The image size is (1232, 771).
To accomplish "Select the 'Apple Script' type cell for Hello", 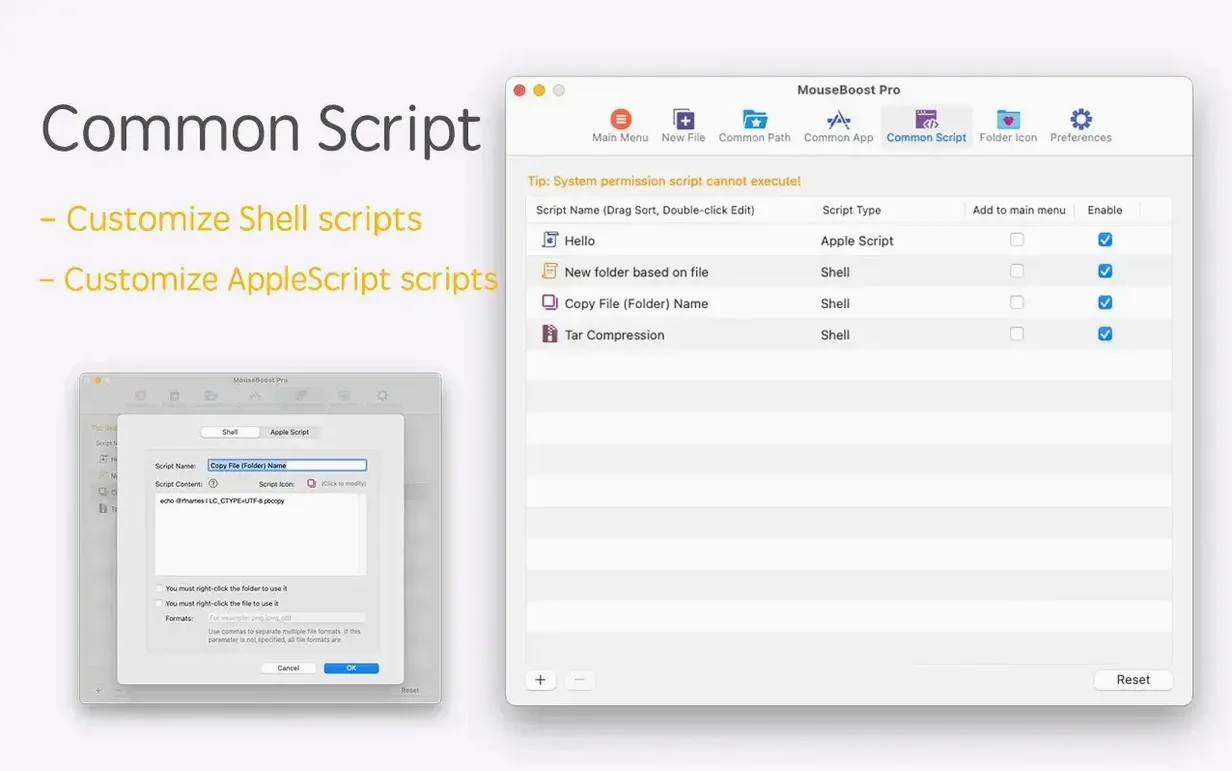I will click(x=857, y=241).
